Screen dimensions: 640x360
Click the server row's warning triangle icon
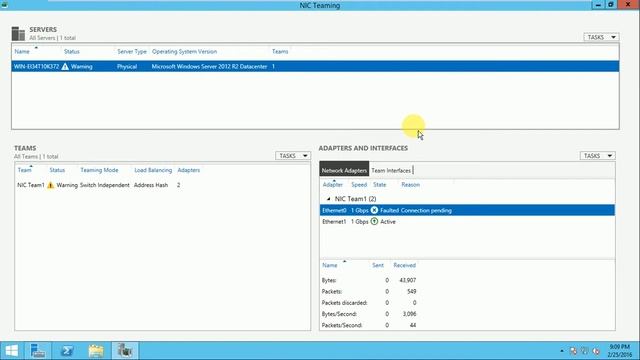[x=65, y=66]
